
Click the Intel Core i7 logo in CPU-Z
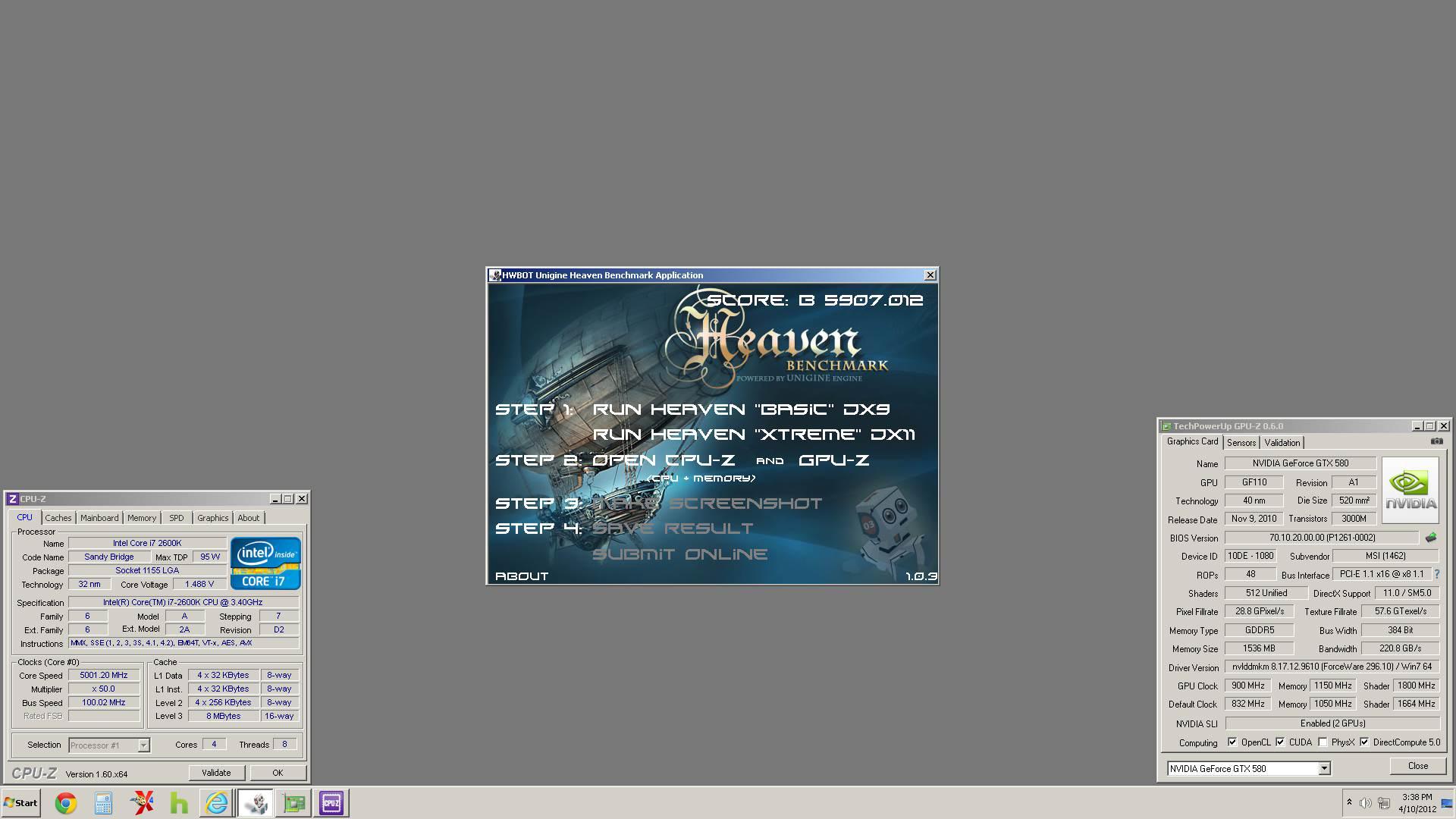265,563
